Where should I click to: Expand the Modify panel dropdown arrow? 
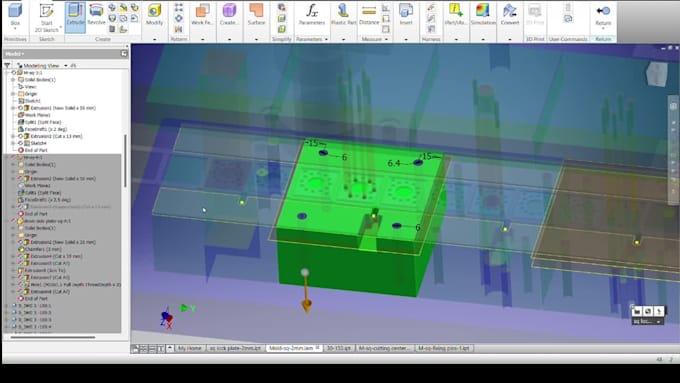point(154,39)
